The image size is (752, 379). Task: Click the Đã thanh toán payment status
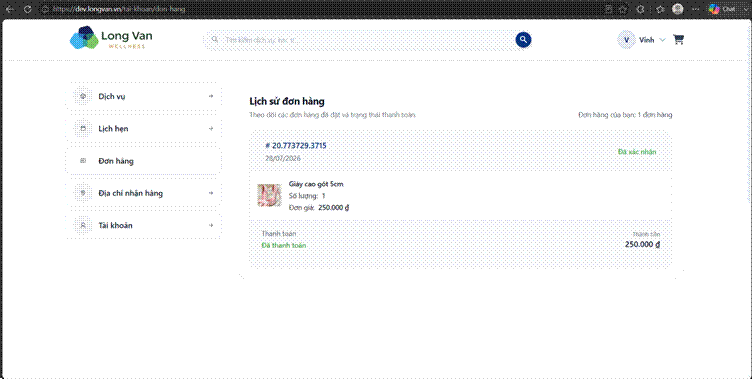click(284, 245)
